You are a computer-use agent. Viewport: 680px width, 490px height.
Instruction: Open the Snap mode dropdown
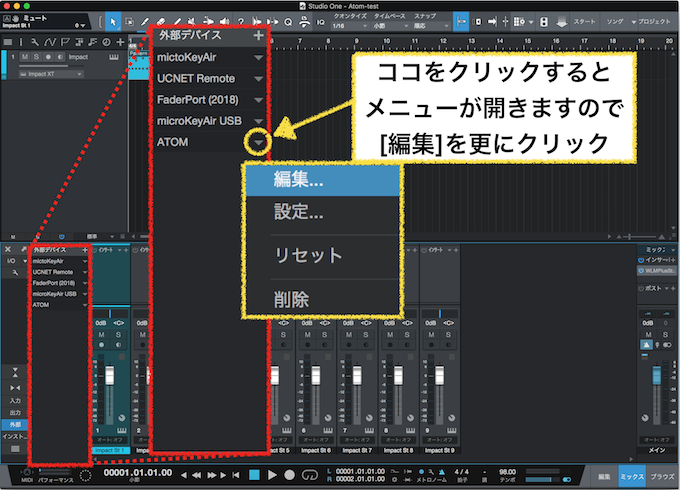[431, 26]
